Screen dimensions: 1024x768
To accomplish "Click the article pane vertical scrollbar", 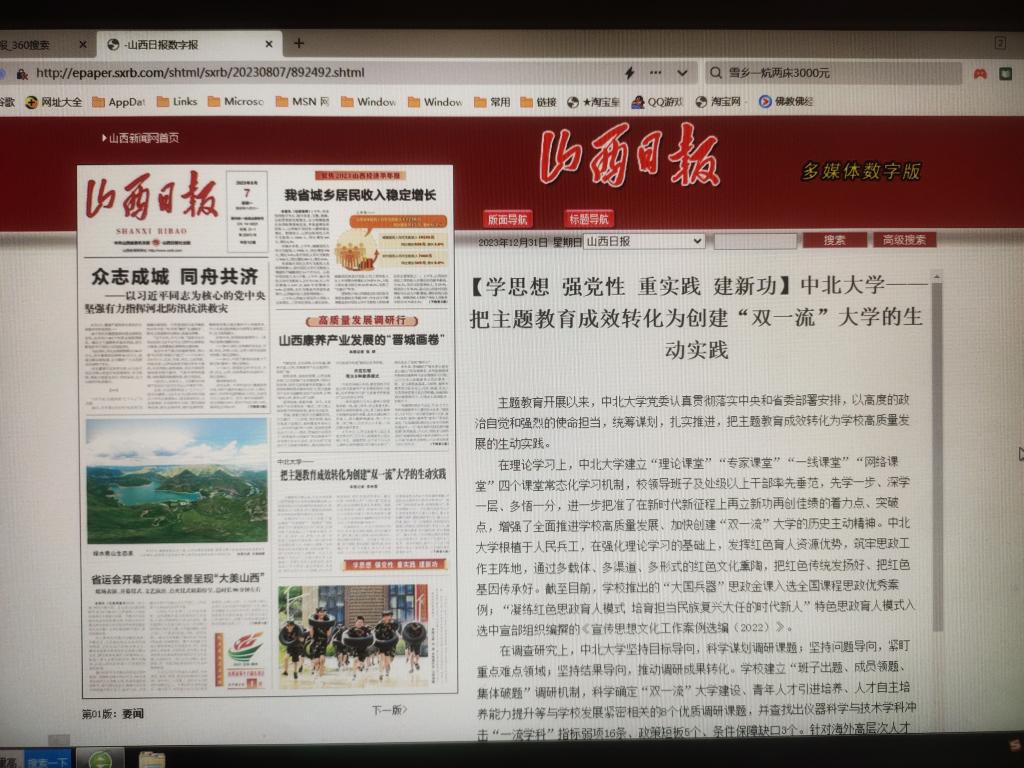I will [937, 450].
